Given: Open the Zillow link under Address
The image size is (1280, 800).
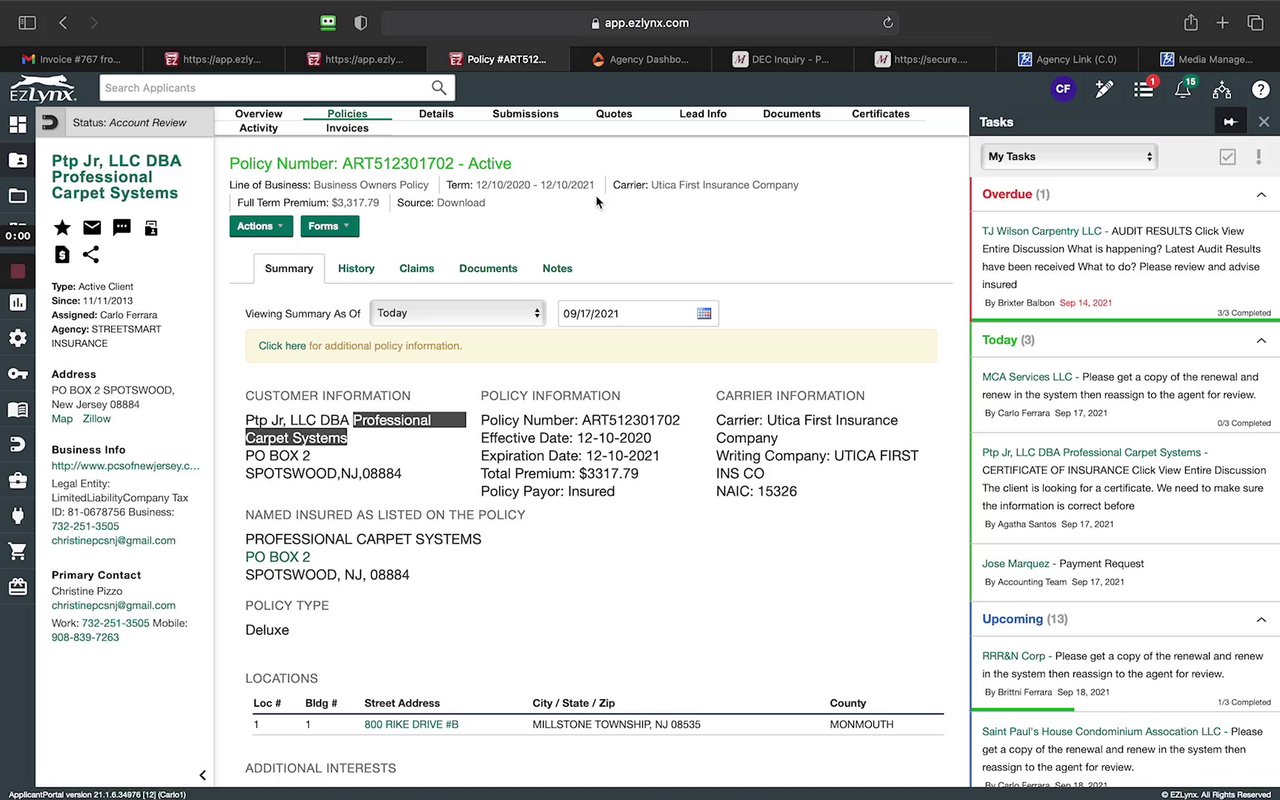Looking at the screenshot, I should [x=97, y=419].
